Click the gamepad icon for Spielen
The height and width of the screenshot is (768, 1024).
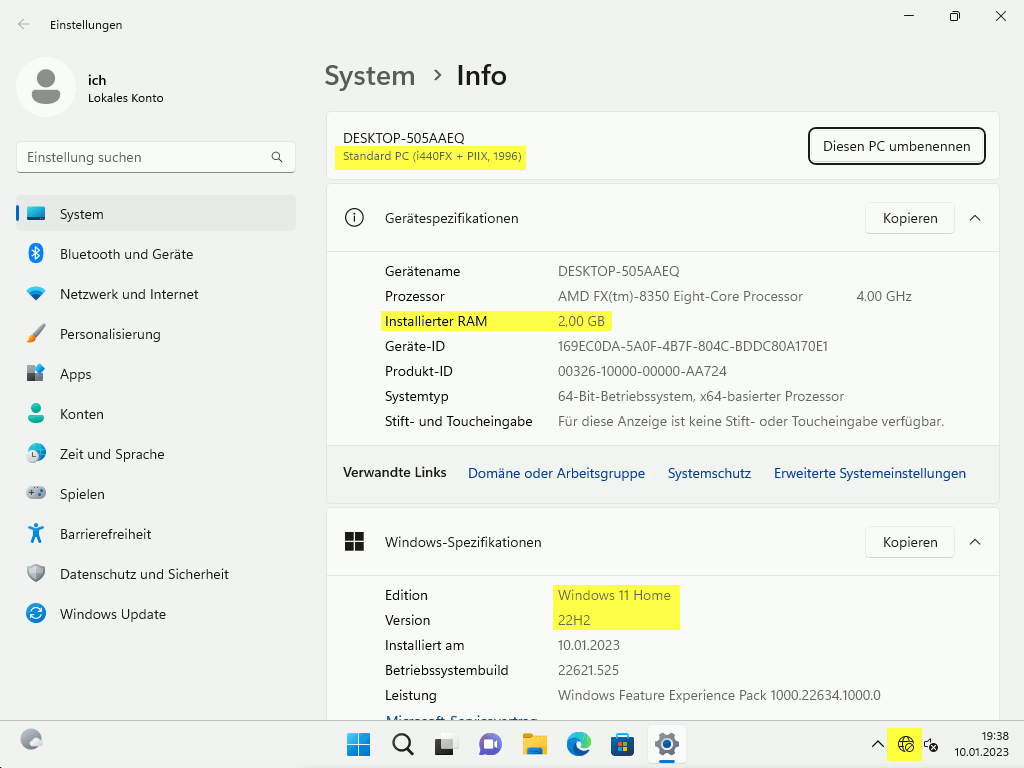pos(36,493)
